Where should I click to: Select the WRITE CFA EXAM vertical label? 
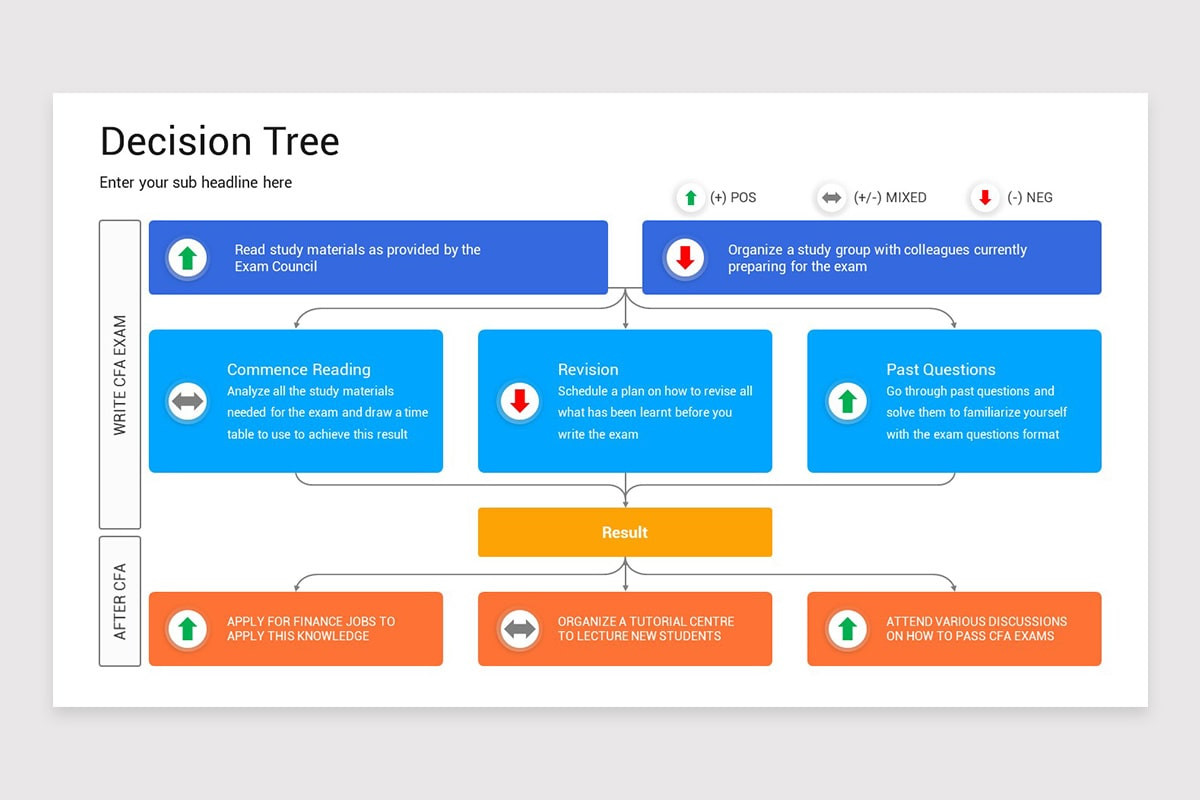(120, 375)
